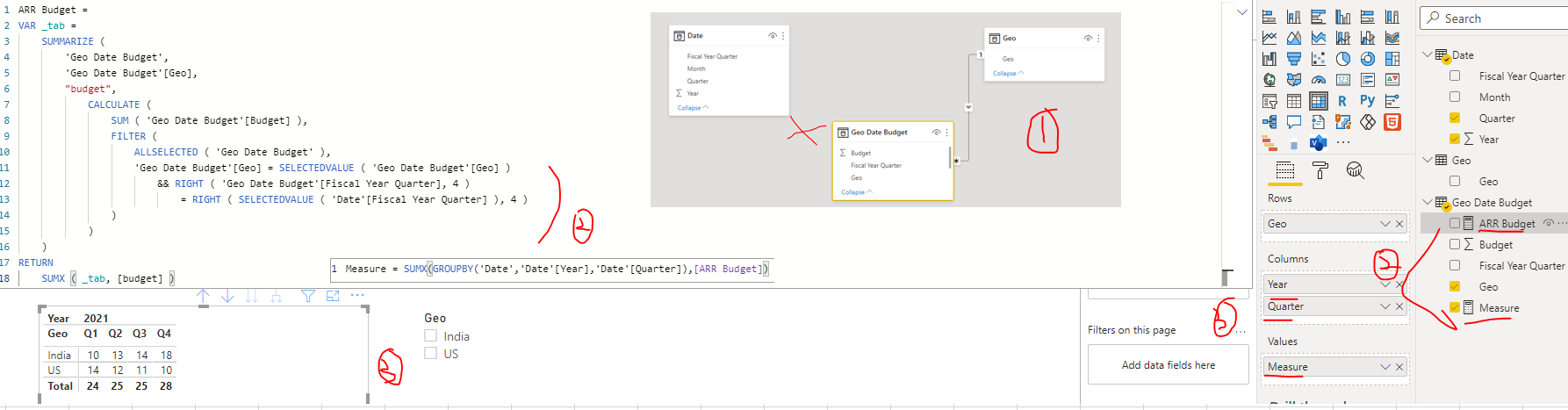The height and width of the screenshot is (410, 1568).
Task: Select the R script visual
Action: [1343, 101]
